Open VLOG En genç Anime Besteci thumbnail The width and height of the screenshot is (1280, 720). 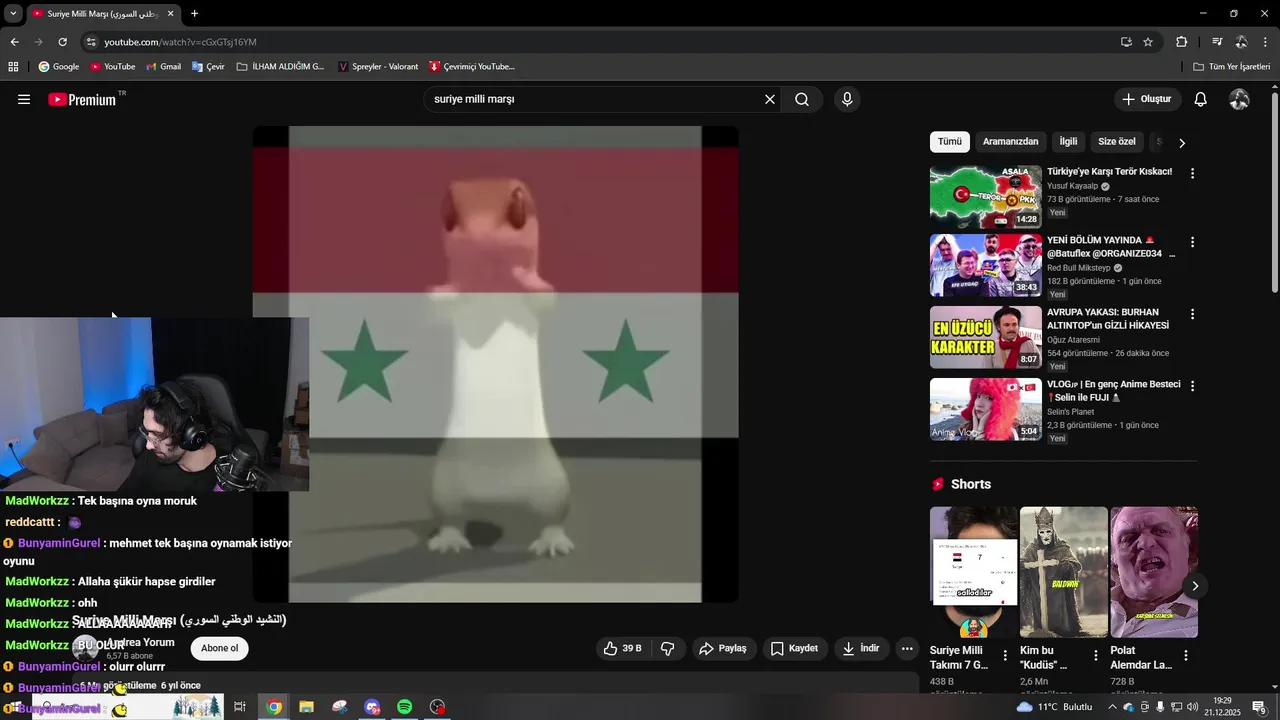(x=985, y=409)
